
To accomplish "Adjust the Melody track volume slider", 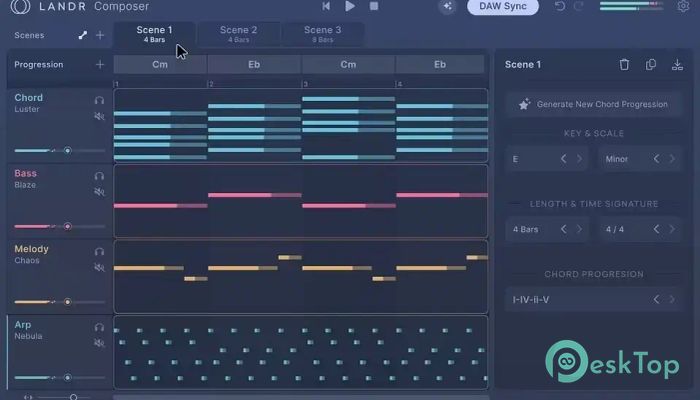I will click(x=67, y=302).
